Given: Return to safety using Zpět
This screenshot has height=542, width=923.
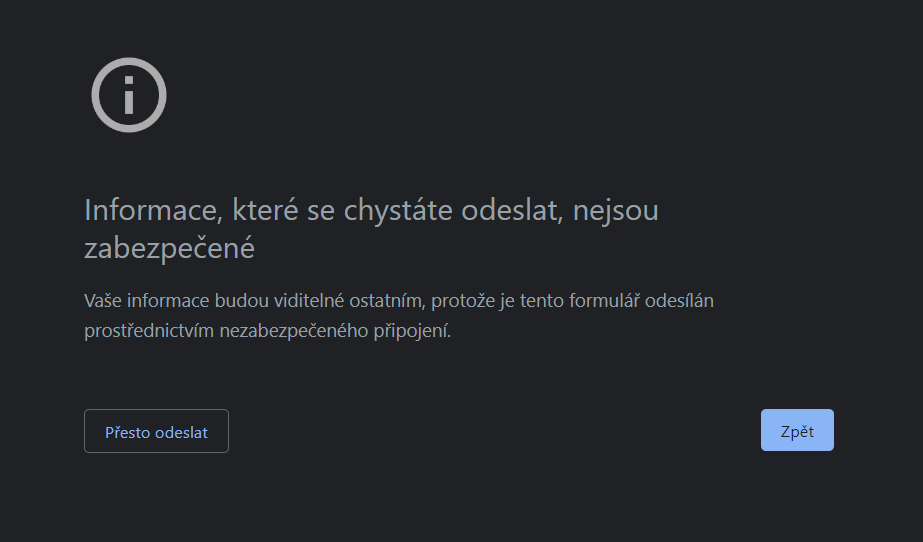Looking at the screenshot, I should (797, 430).
